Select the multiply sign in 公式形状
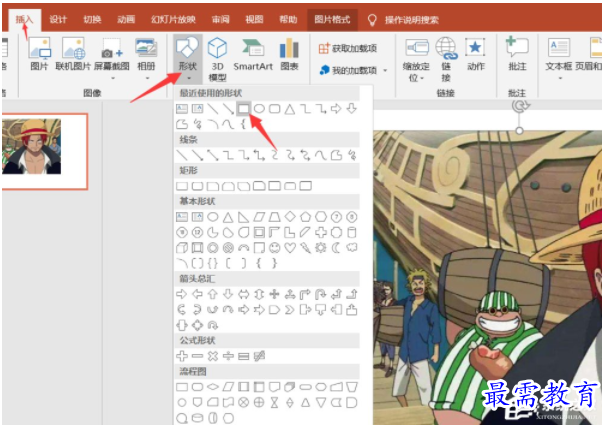 pyautogui.click(x=213, y=356)
